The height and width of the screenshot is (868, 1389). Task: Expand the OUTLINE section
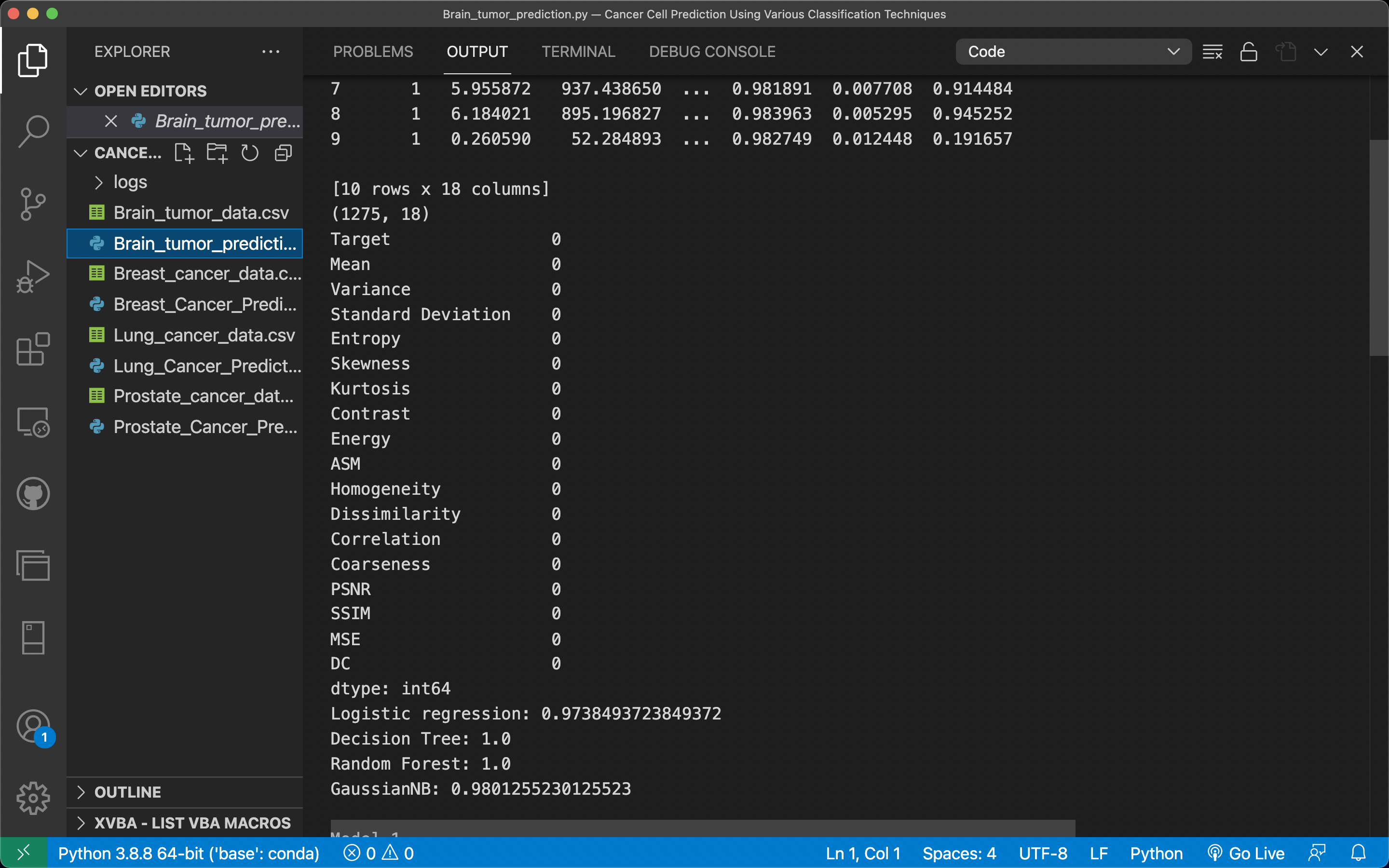click(127, 792)
